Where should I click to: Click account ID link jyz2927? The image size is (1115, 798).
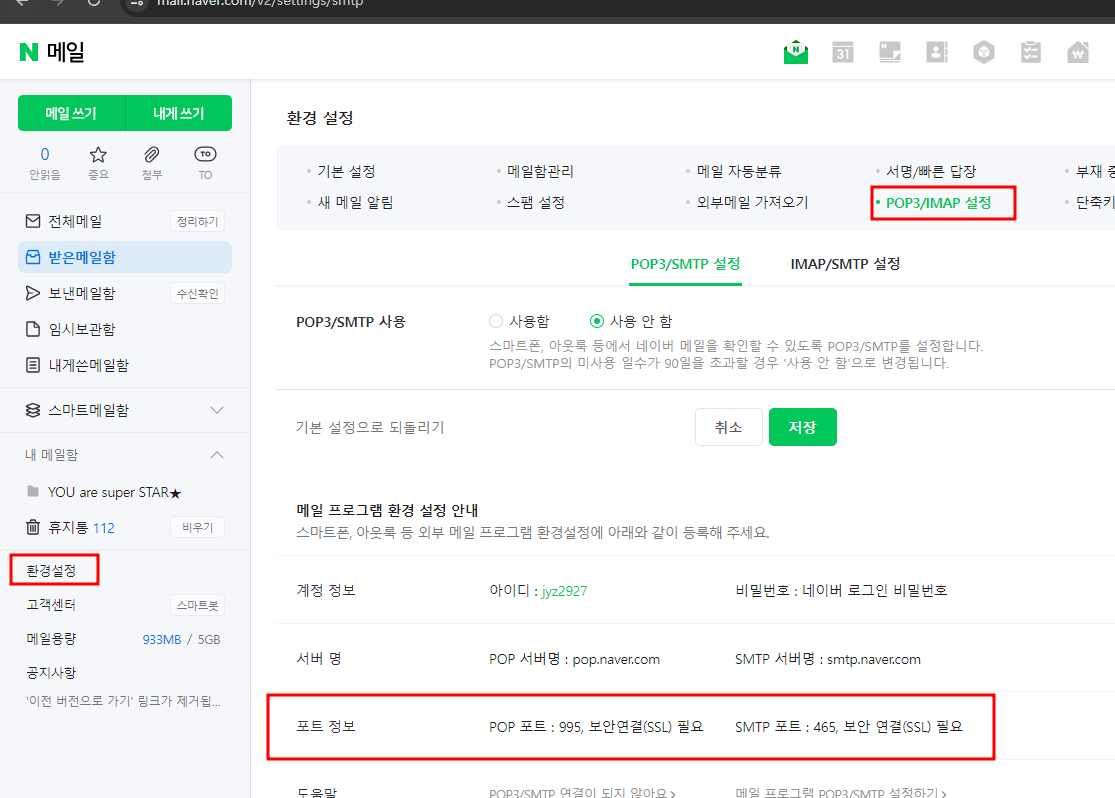coord(564,591)
